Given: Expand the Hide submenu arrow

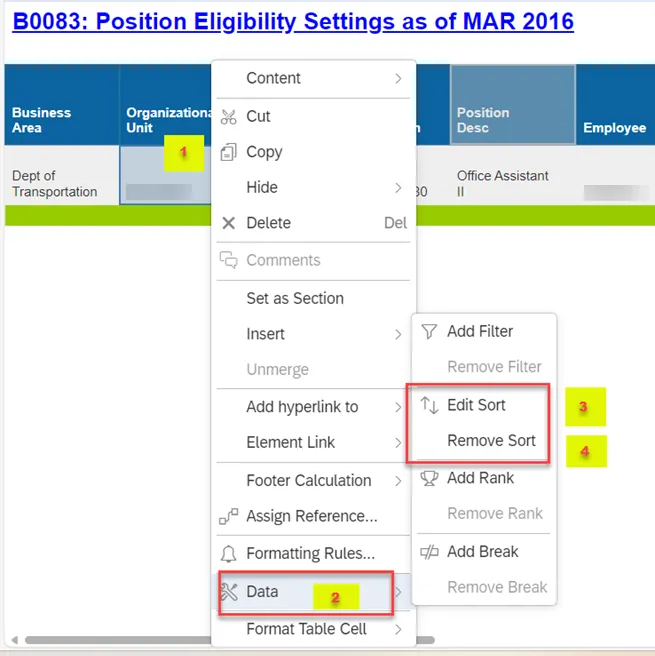Looking at the screenshot, I should [398, 187].
